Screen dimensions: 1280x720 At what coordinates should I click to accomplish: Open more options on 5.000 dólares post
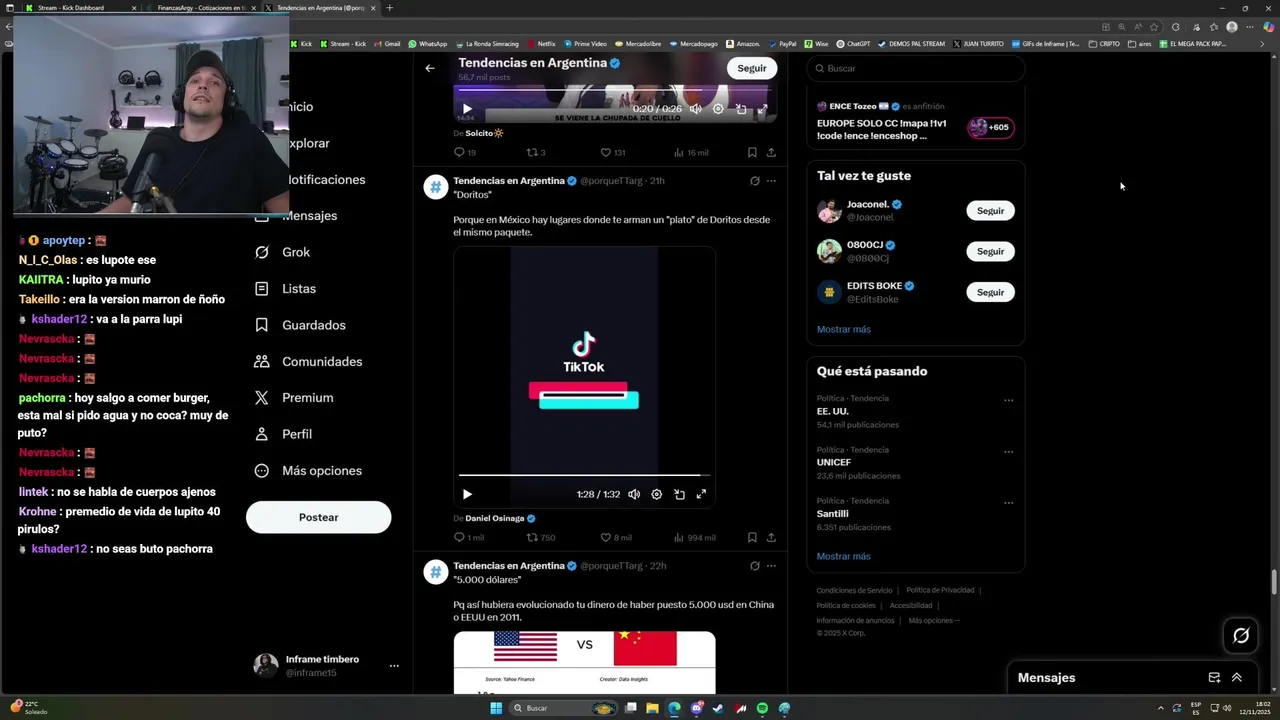(x=771, y=566)
